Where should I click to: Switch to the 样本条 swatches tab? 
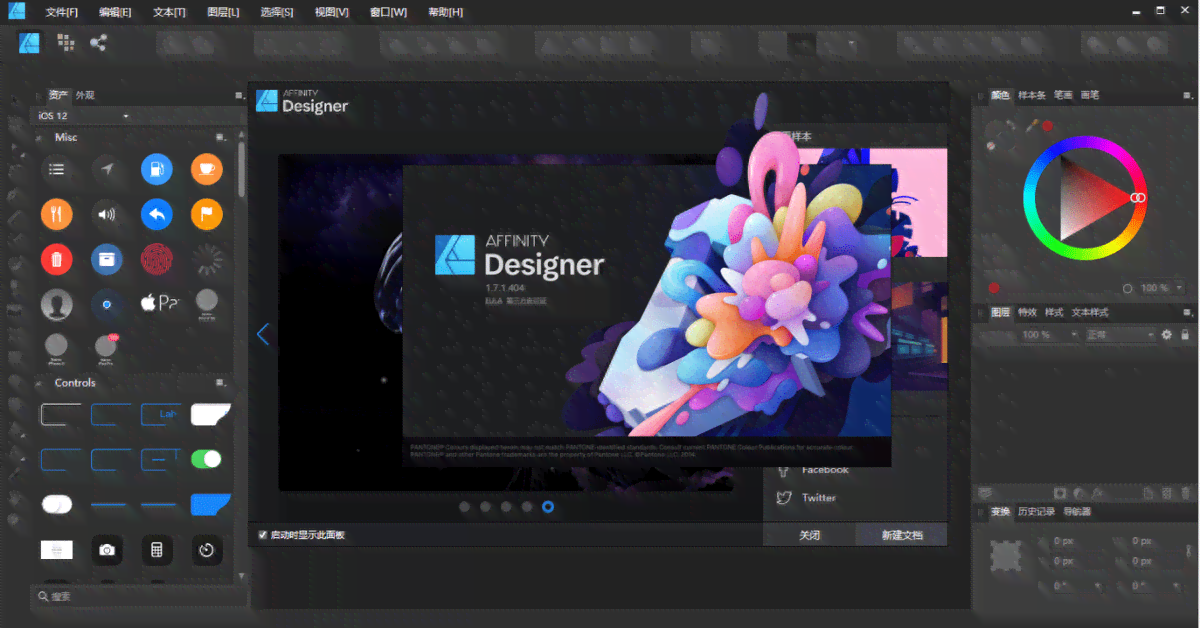pyautogui.click(x=1032, y=95)
